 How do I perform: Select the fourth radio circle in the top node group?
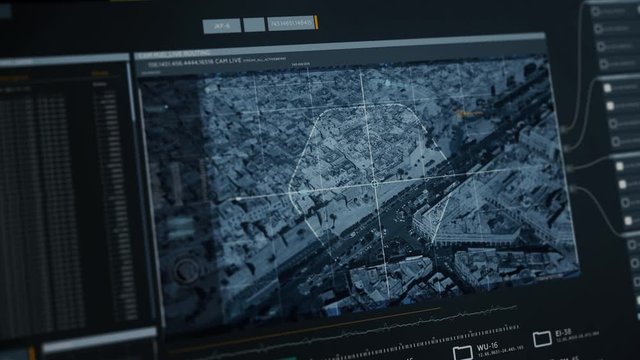pyautogui.click(x=604, y=64)
